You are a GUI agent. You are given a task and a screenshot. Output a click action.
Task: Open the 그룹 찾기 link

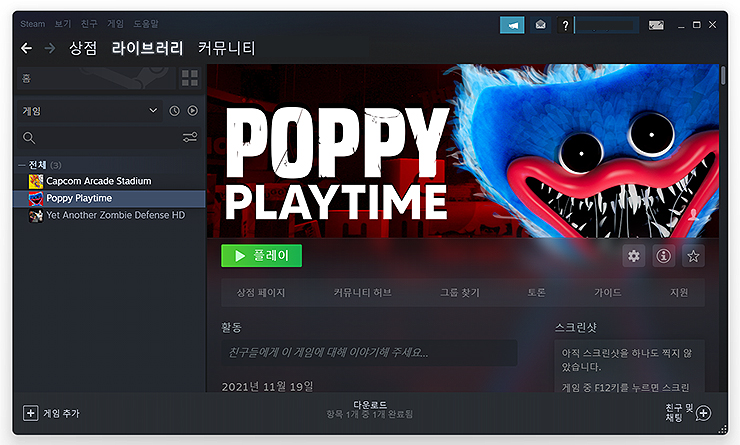(x=460, y=293)
